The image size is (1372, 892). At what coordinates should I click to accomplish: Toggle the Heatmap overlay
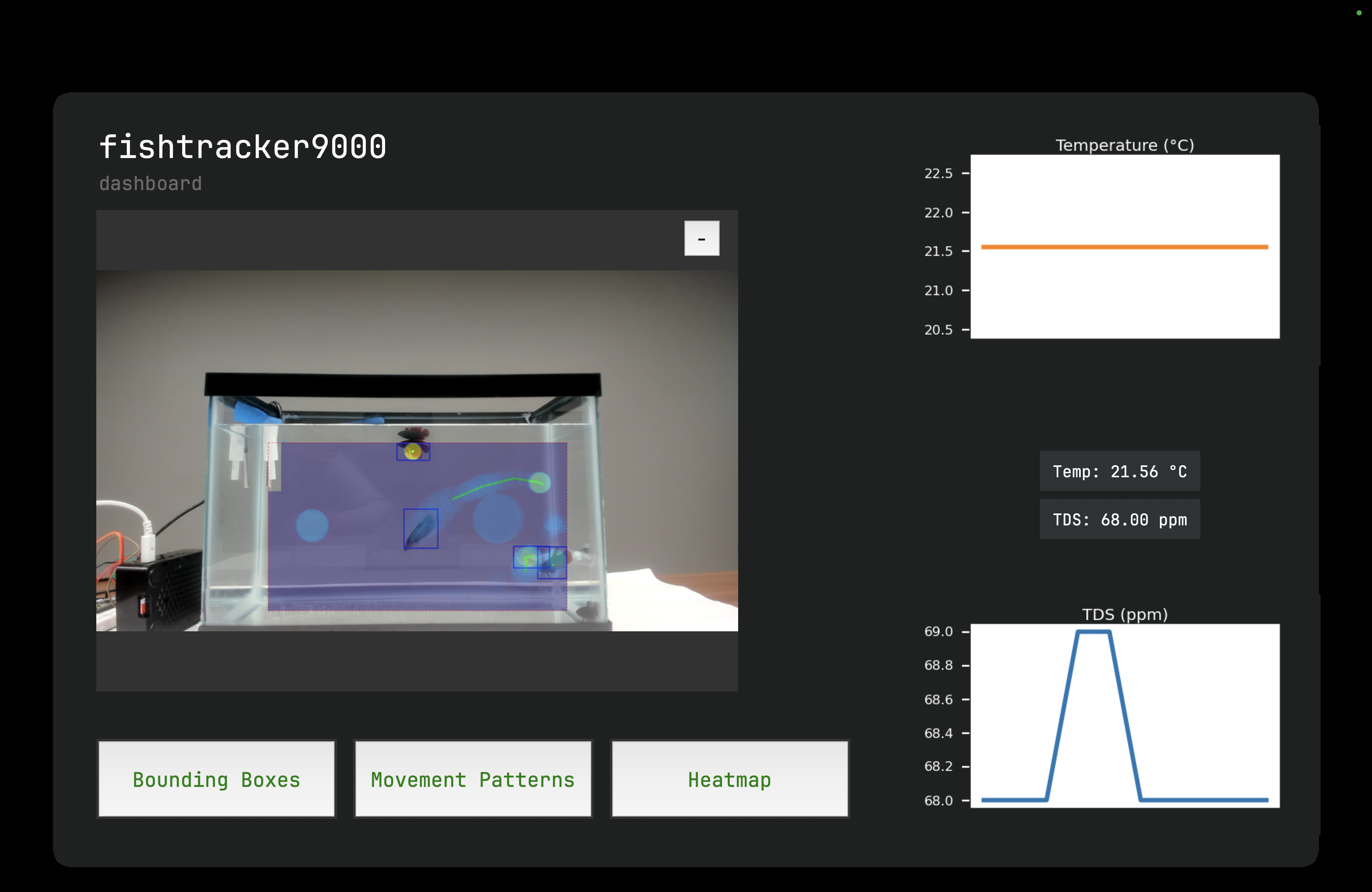729,779
